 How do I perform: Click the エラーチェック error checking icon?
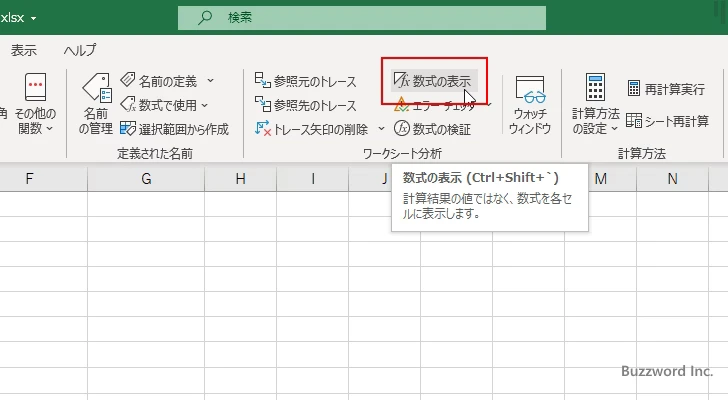pos(401,106)
